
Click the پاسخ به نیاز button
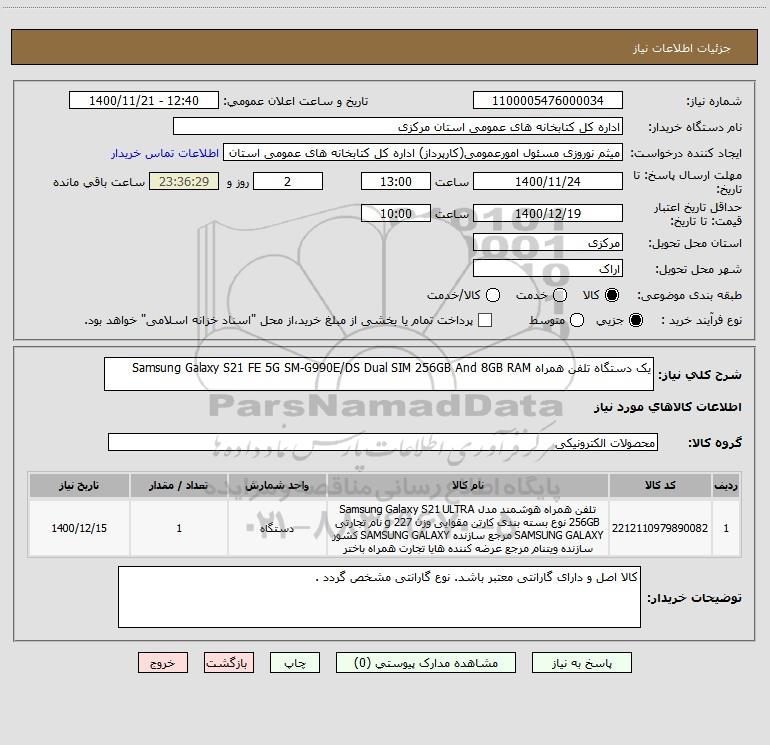(582, 663)
